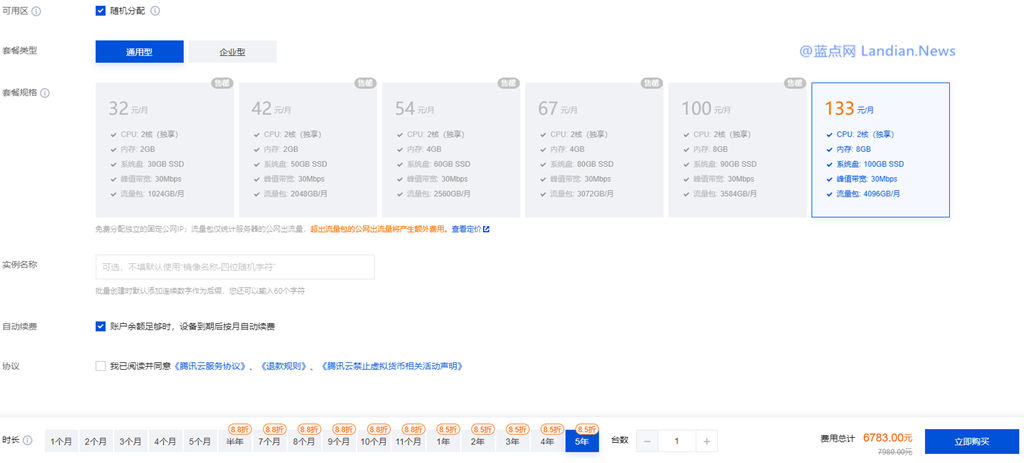Click the 实例名称 input field
This screenshot has height=463, width=1024.
[235, 267]
